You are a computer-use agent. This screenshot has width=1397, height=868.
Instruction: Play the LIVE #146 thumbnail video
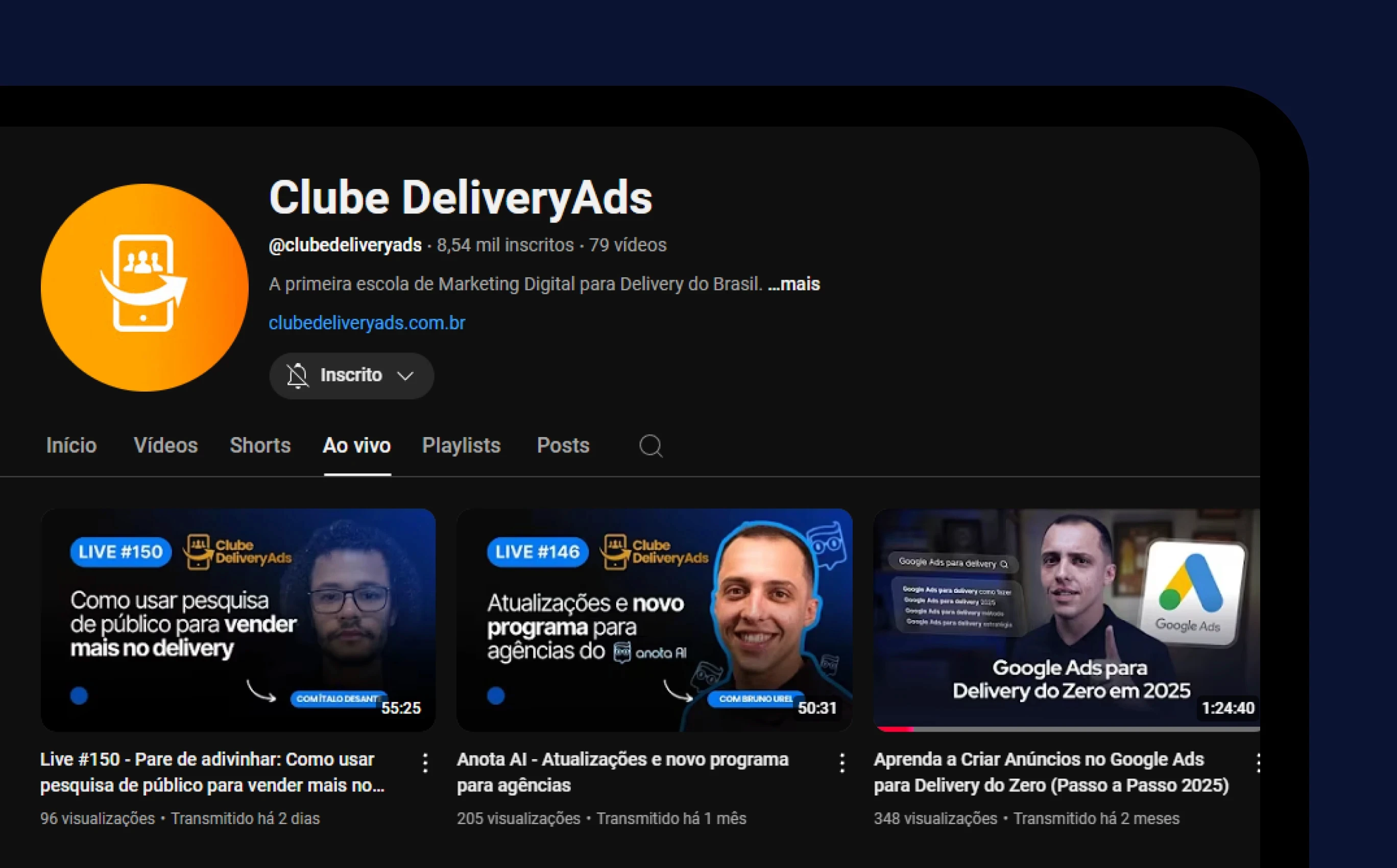pos(654,619)
